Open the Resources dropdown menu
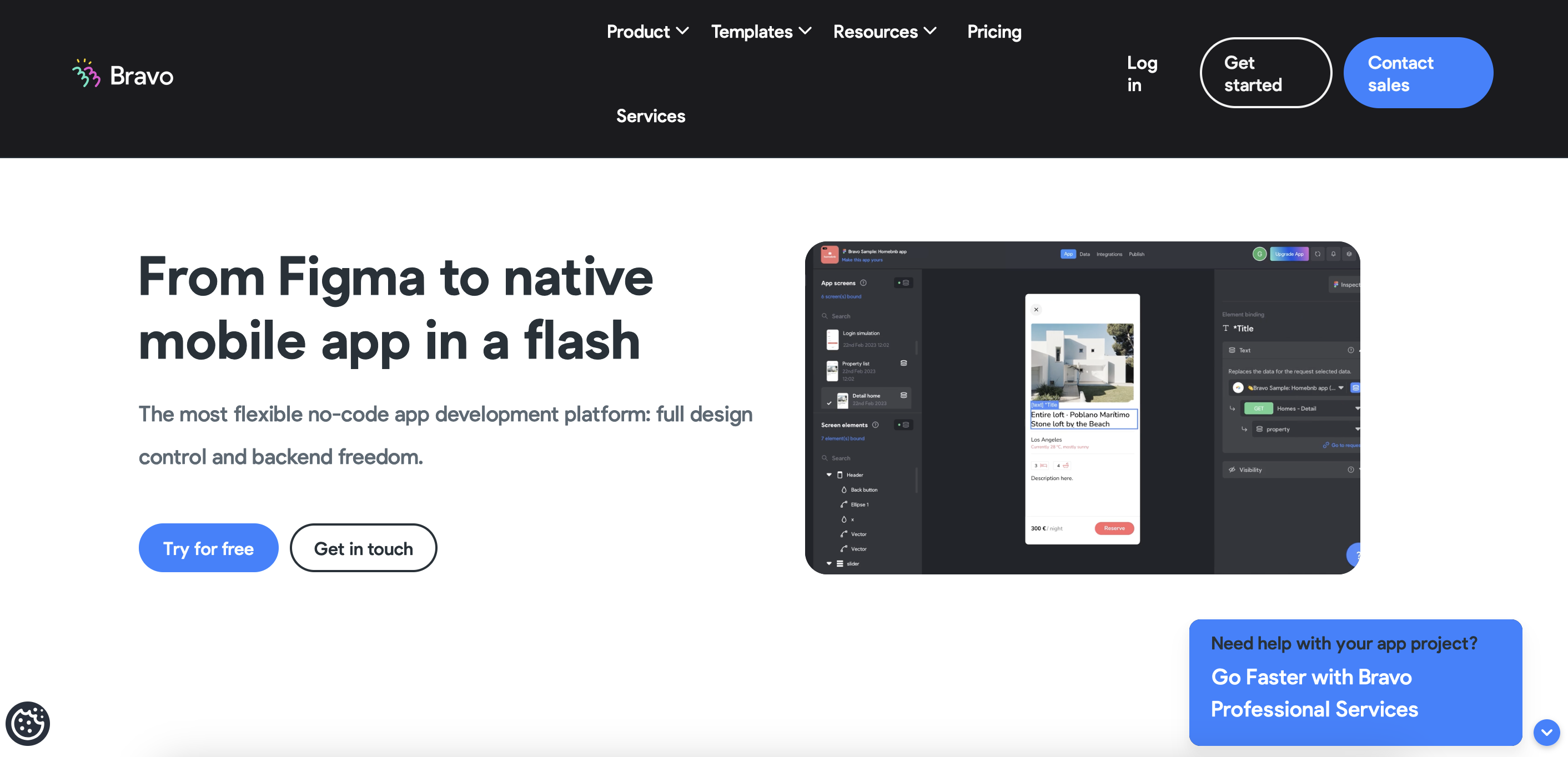This screenshot has height=757, width=1568. [884, 31]
